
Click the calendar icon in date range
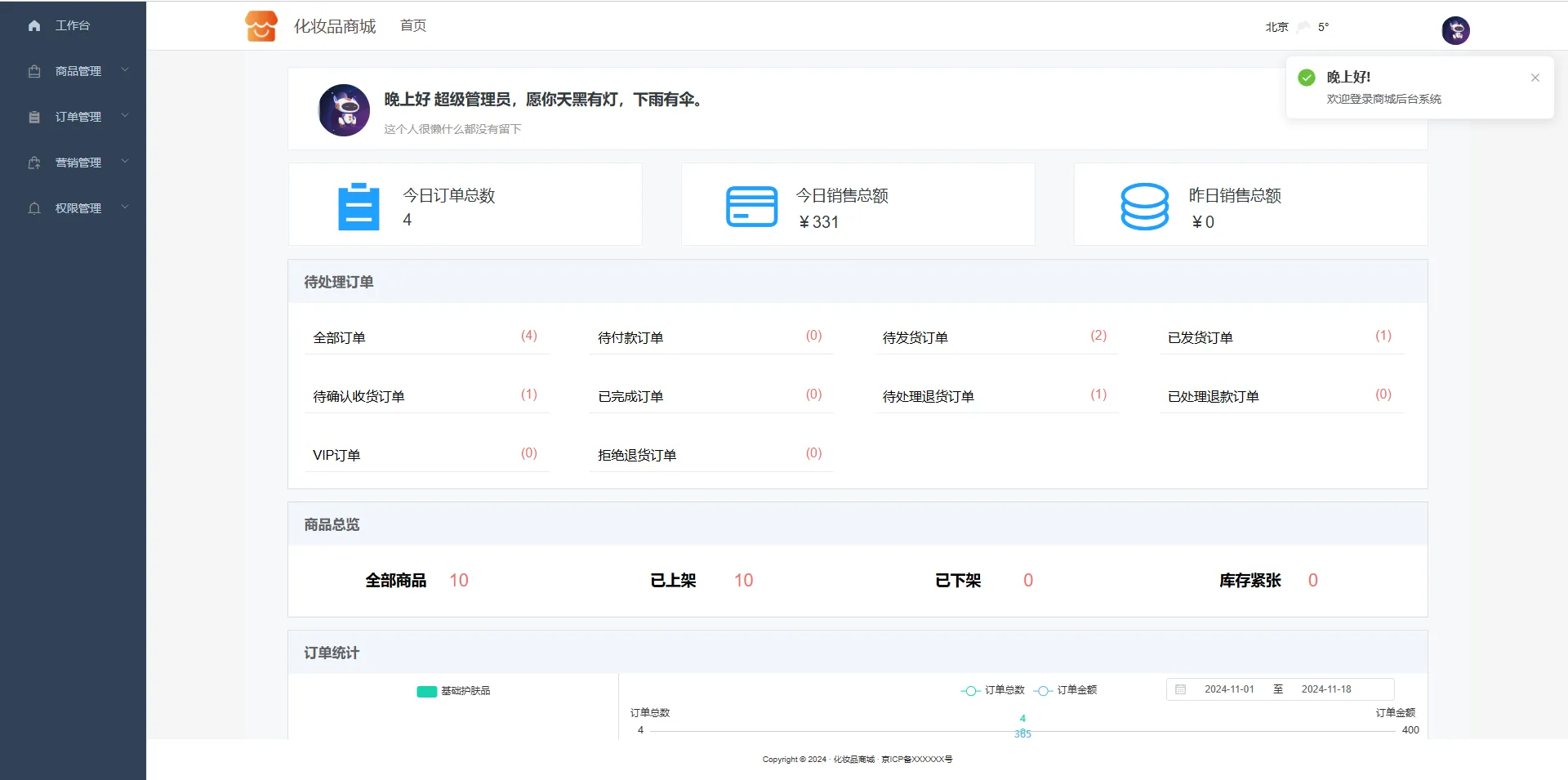(x=1180, y=689)
